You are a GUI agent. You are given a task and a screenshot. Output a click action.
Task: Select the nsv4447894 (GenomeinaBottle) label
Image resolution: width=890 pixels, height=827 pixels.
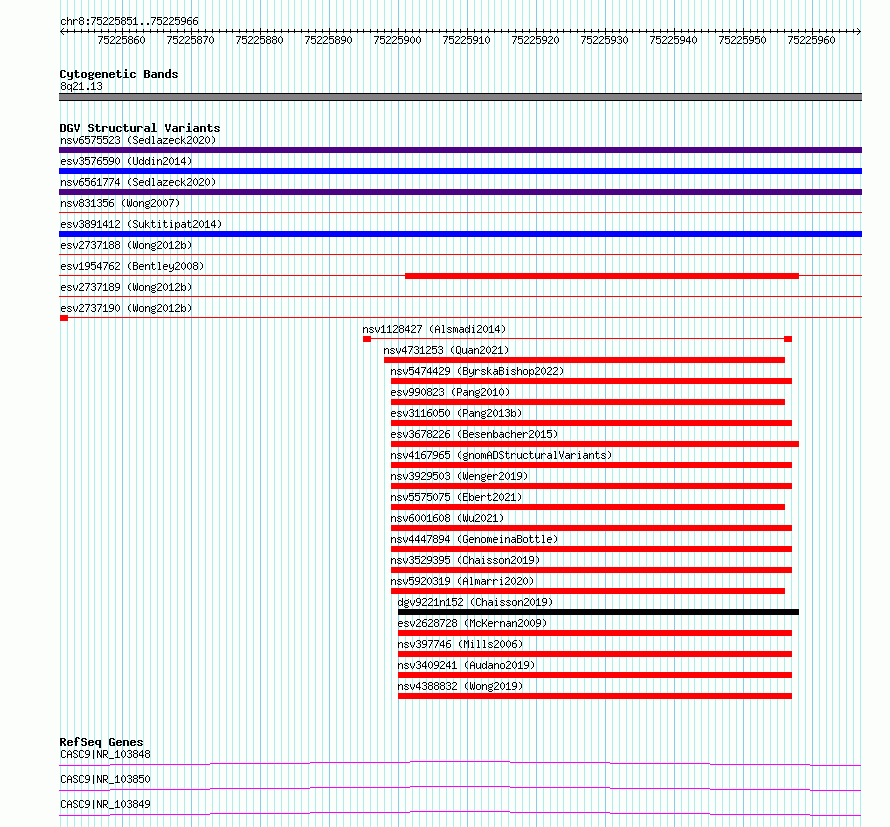(x=475, y=539)
